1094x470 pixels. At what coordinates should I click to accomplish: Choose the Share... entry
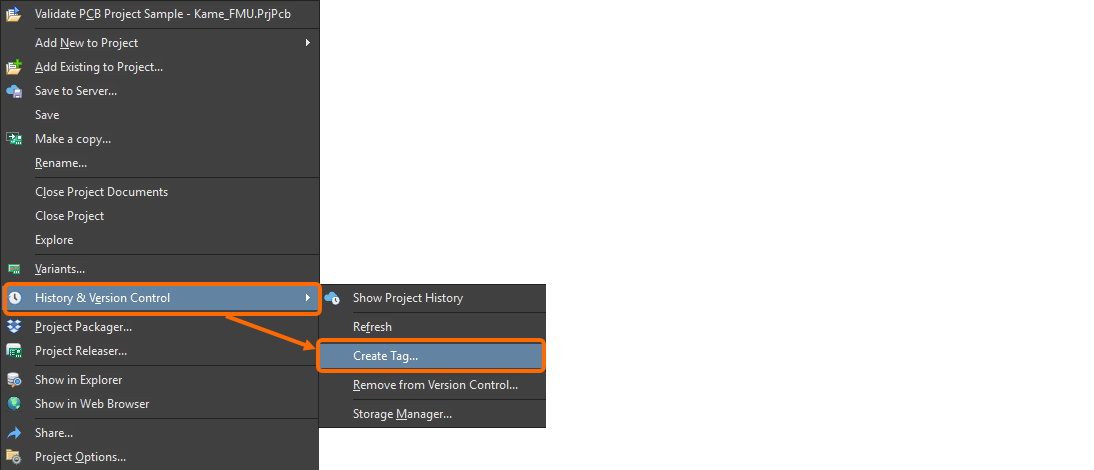click(x=160, y=433)
